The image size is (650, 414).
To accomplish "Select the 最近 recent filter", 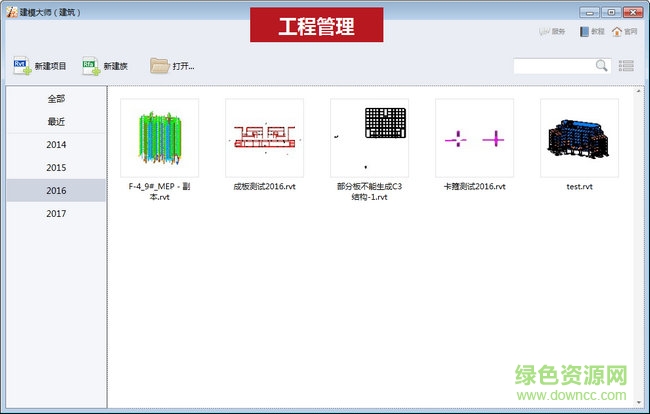I will coord(56,122).
